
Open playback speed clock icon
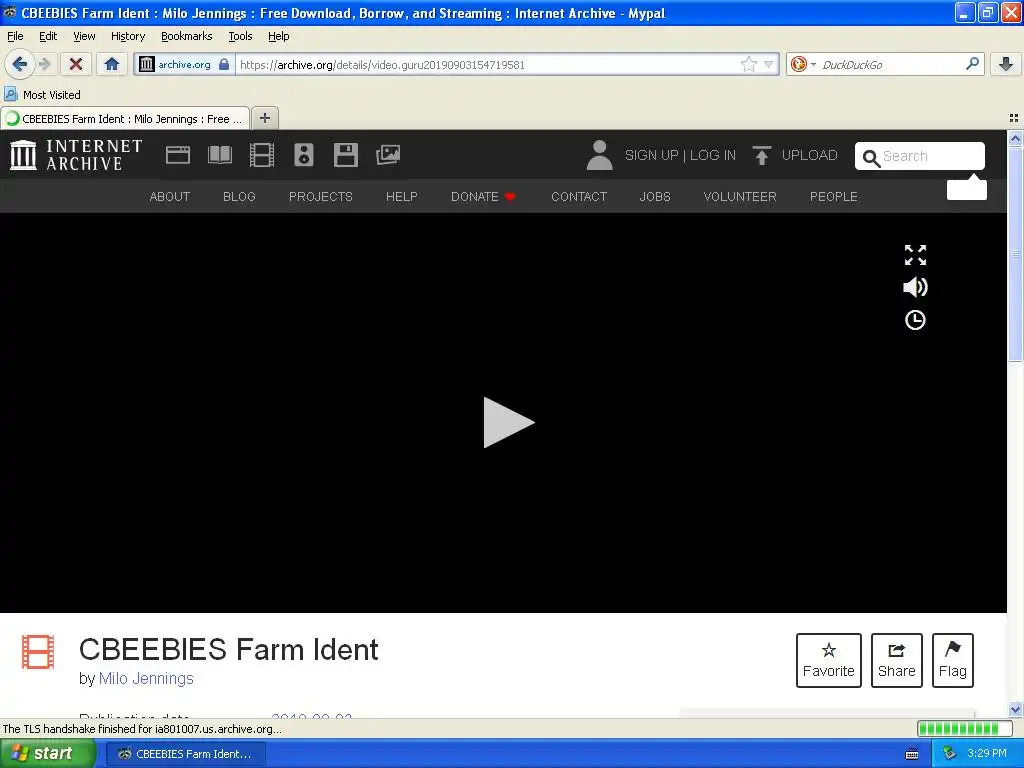(x=915, y=320)
